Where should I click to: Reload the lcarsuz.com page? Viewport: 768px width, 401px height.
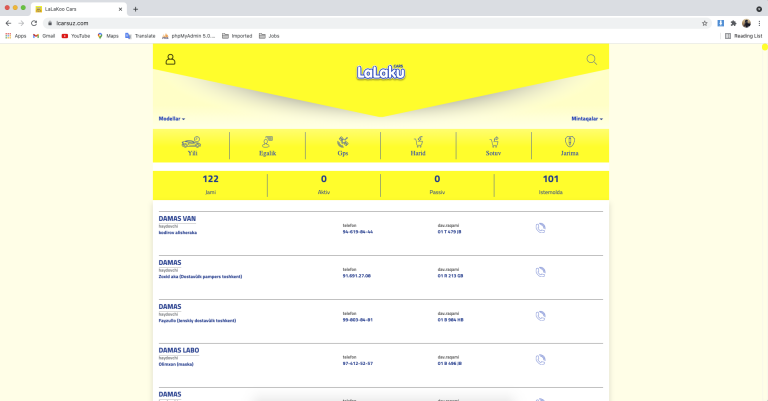click(34, 23)
